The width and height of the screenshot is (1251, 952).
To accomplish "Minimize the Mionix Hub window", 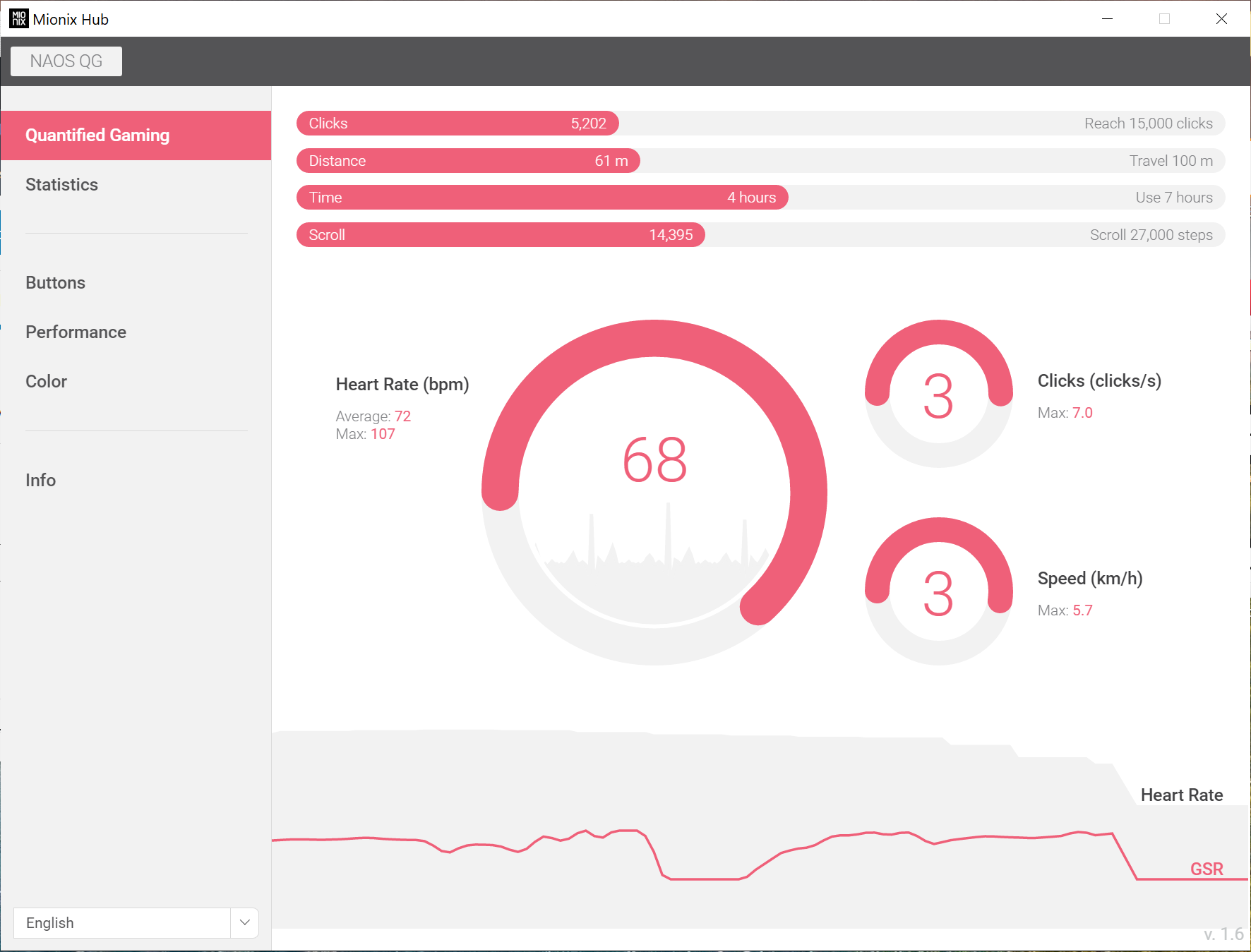I will click(1107, 19).
